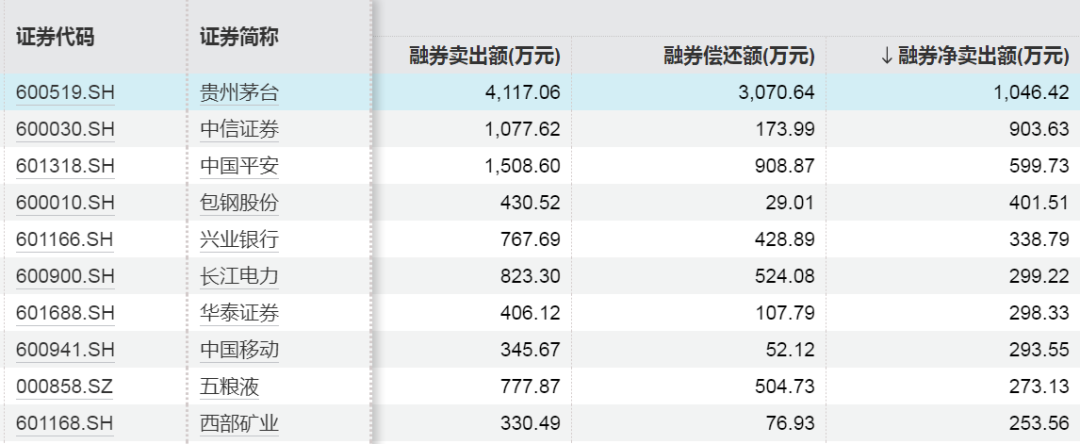Open 贵州茅台 stock name link
Image resolution: width=1080 pixels, height=444 pixels.
pyautogui.click(x=239, y=93)
